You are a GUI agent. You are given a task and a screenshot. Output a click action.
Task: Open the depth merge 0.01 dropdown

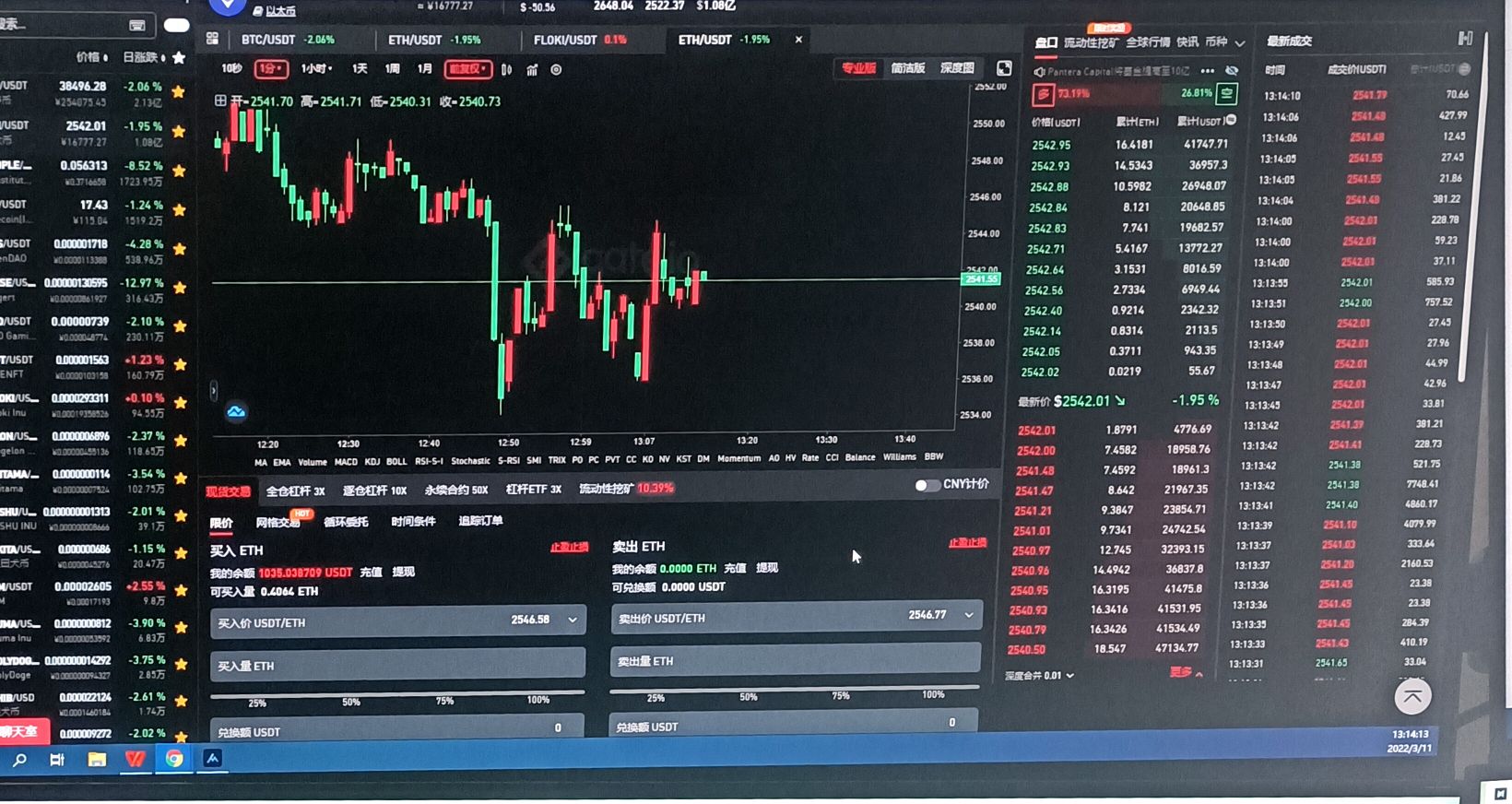1039,676
